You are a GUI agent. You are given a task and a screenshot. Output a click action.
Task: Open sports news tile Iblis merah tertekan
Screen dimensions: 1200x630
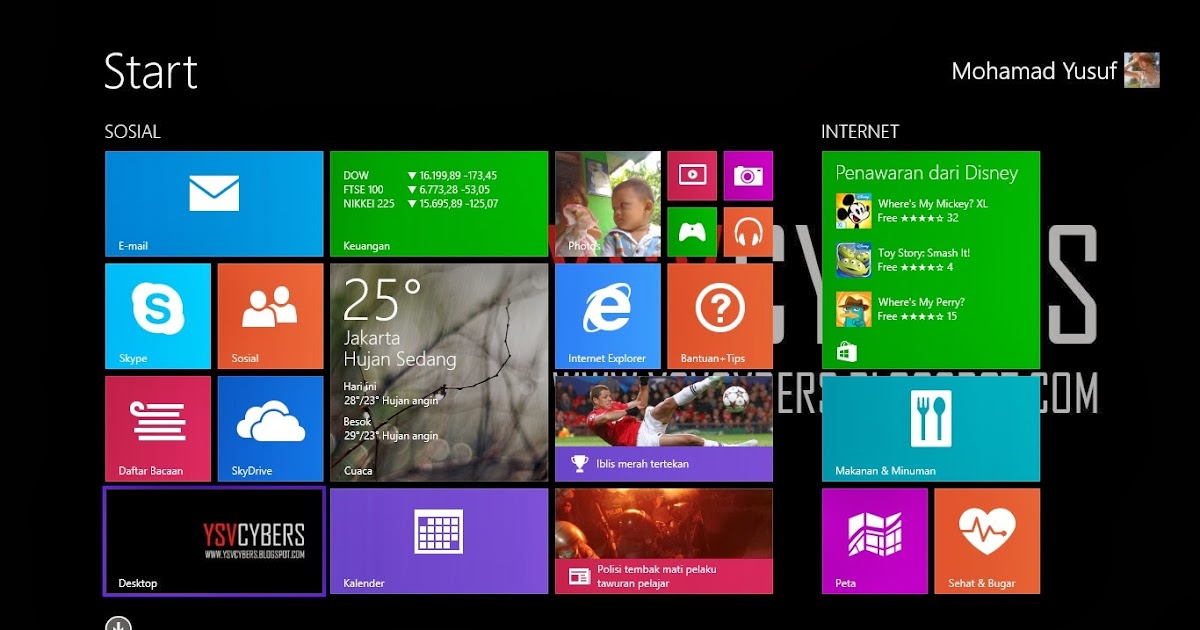pos(664,429)
